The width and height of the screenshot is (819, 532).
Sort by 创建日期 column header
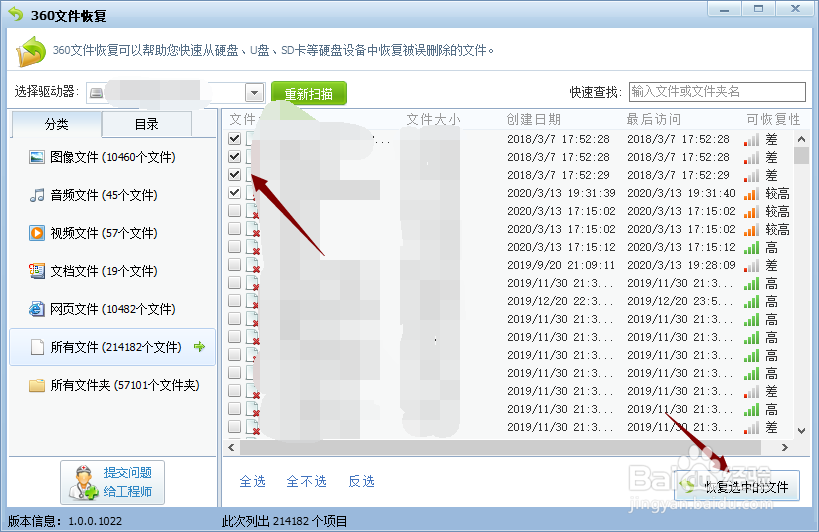[x=533, y=120]
